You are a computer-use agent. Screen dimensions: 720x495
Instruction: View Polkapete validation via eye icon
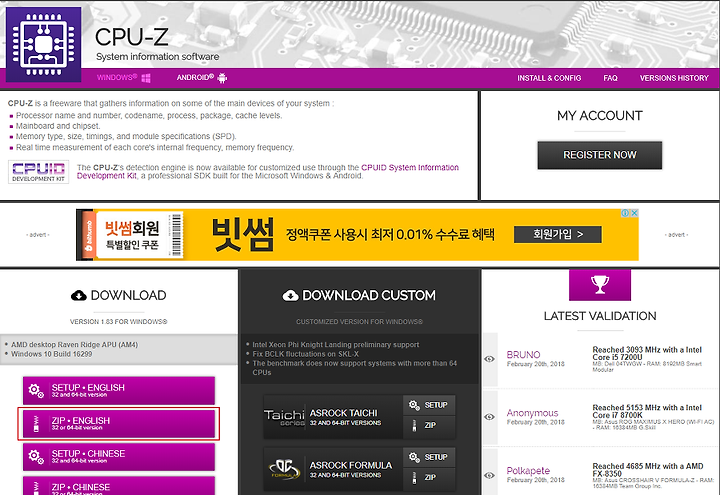tap(489, 475)
